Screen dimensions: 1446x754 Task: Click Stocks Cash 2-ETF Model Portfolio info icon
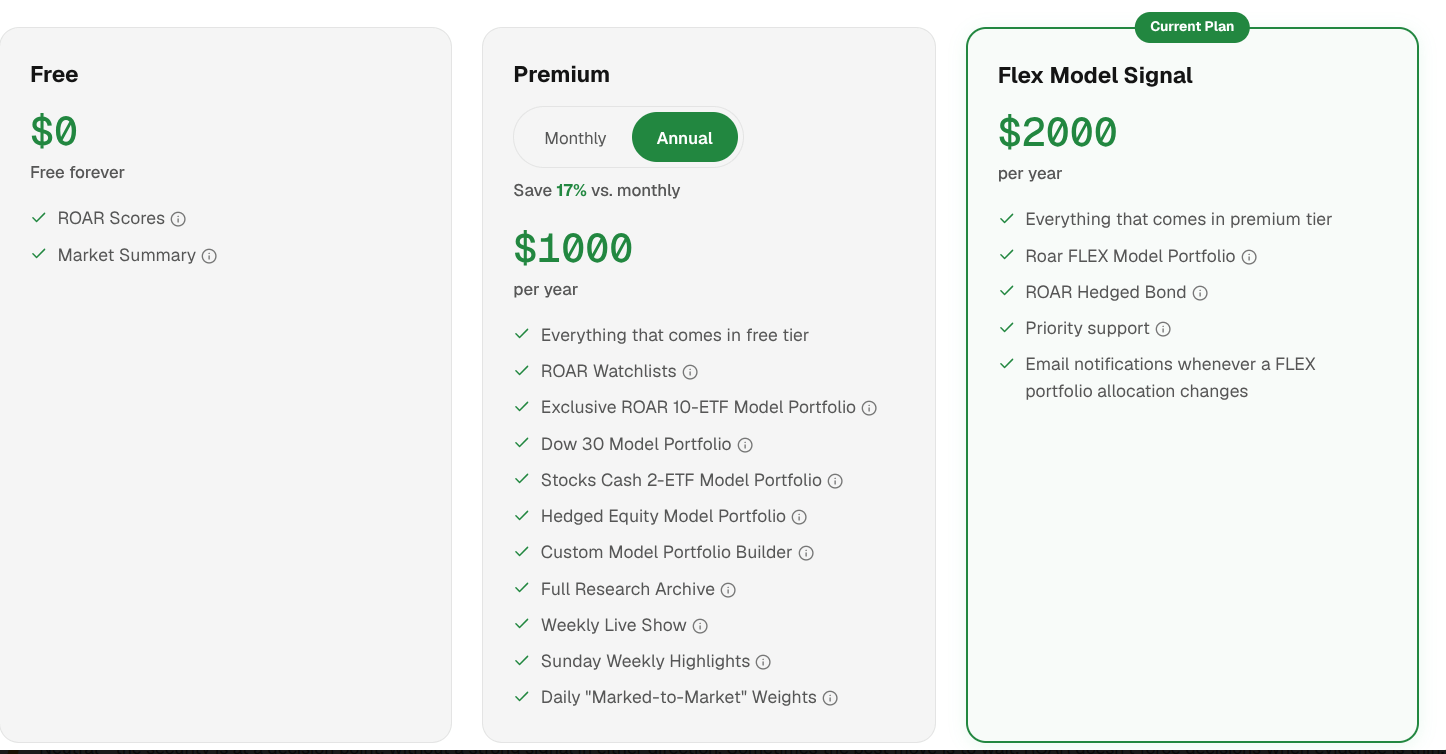835,481
